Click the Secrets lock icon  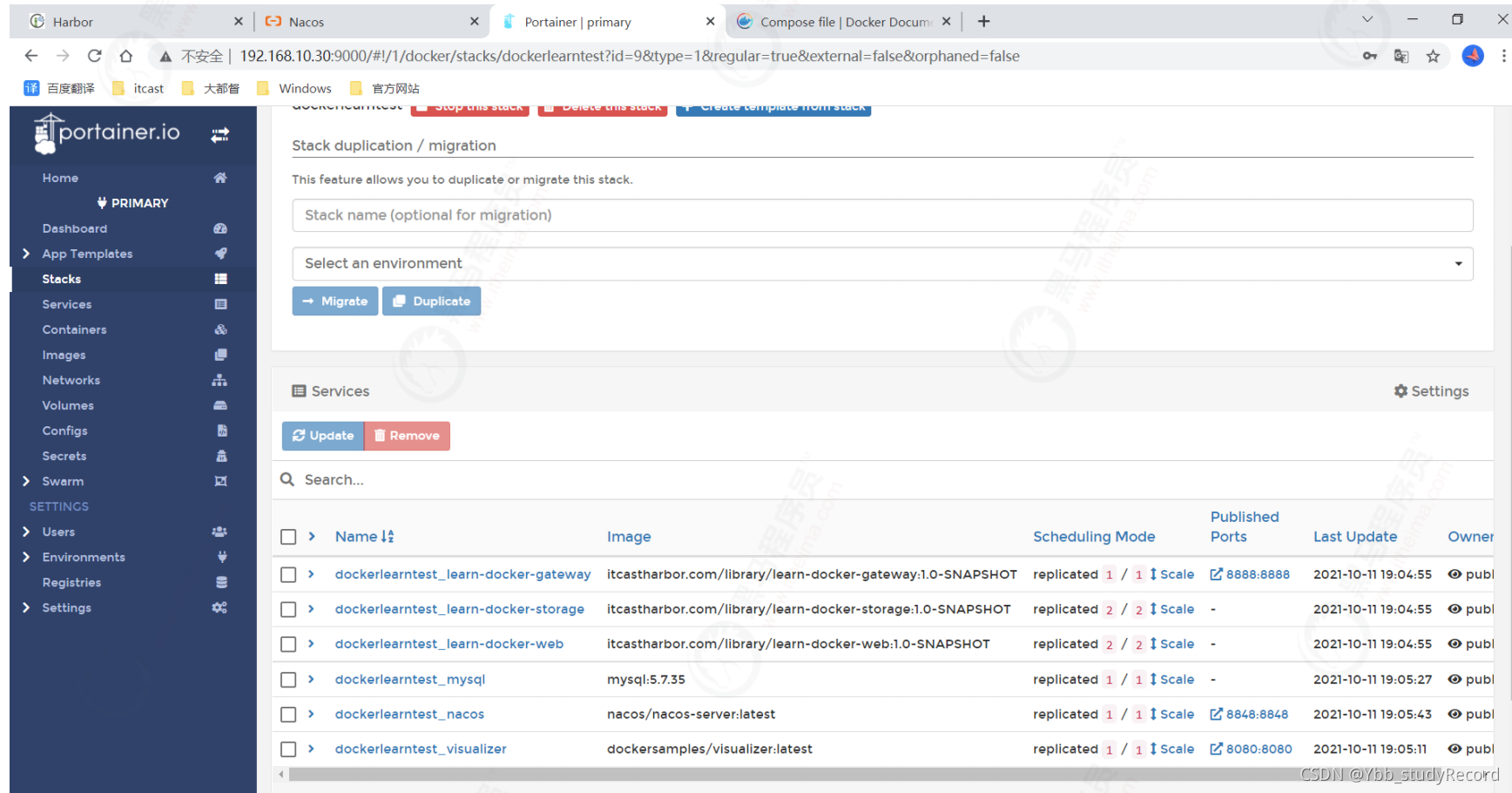coord(221,456)
